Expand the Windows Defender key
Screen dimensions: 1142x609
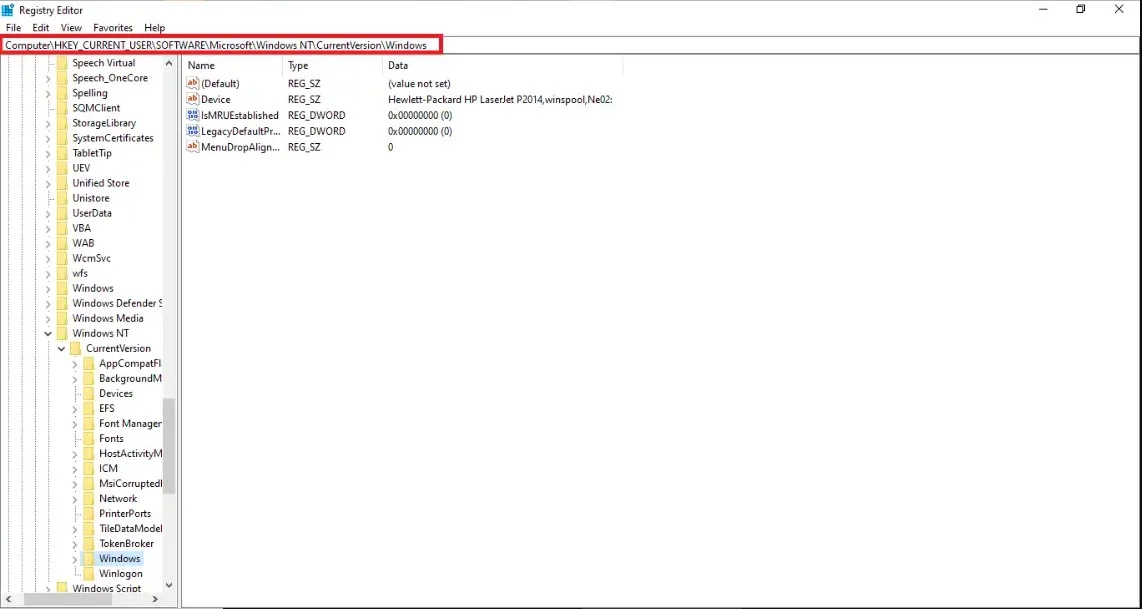tap(48, 303)
